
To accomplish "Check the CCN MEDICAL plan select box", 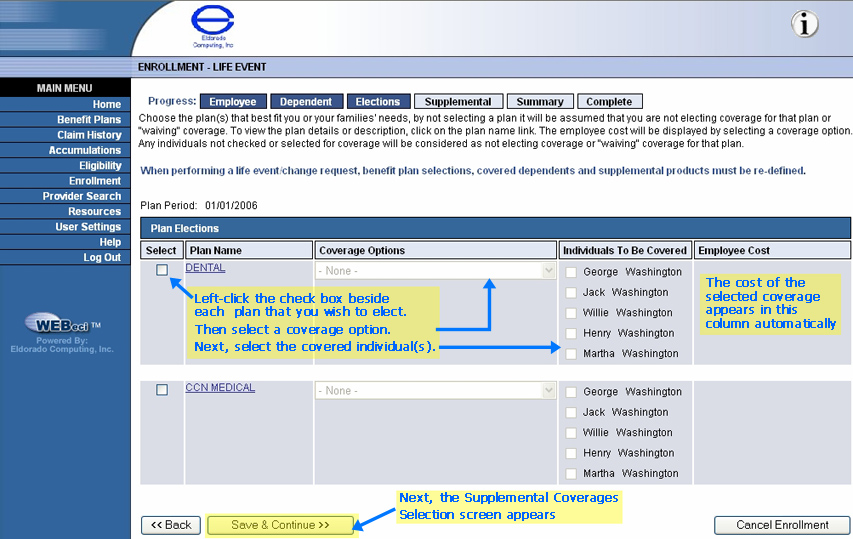I will click(162, 390).
